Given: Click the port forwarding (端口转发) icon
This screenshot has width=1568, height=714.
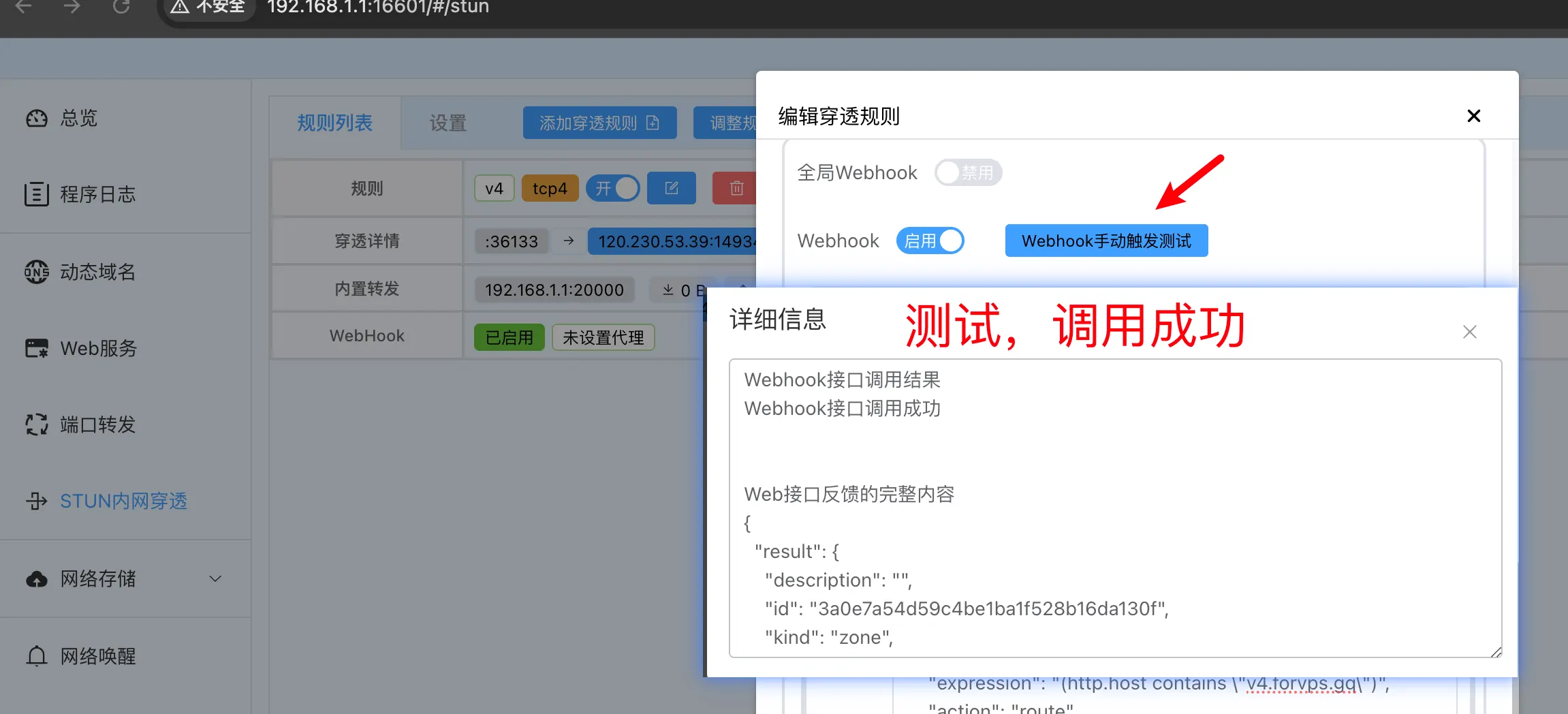Looking at the screenshot, I should pos(37,424).
